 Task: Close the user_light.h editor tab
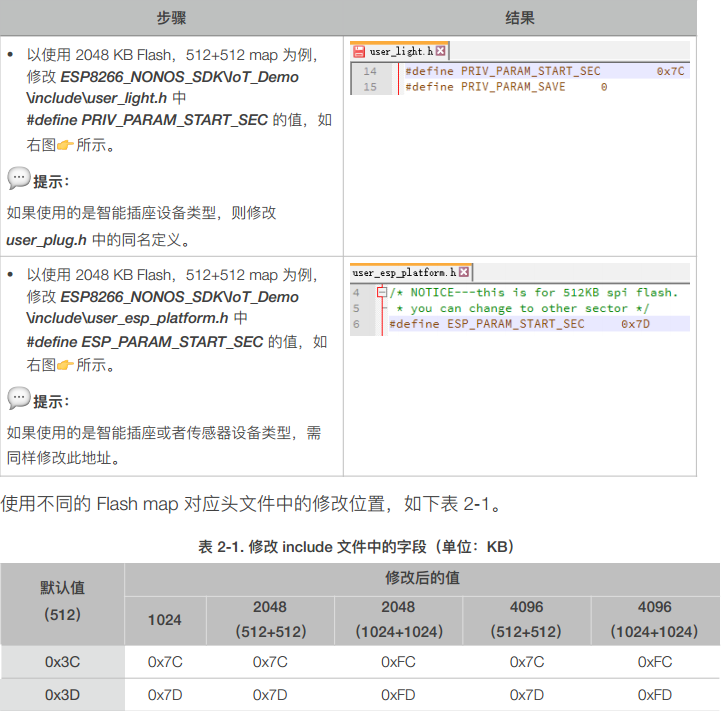441,51
